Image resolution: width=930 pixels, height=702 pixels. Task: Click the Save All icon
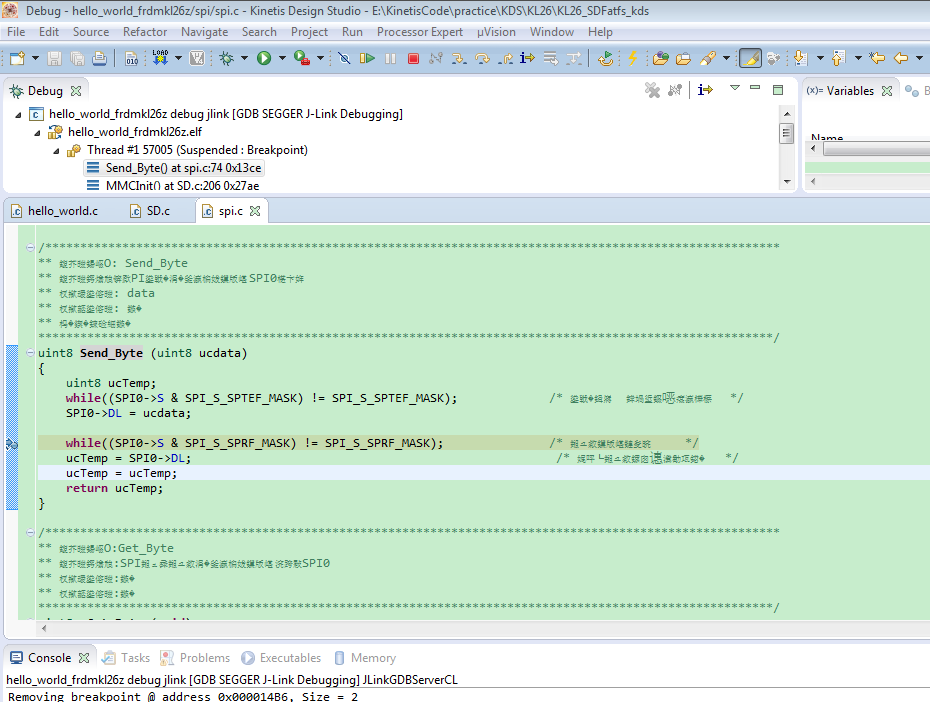point(77,58)
